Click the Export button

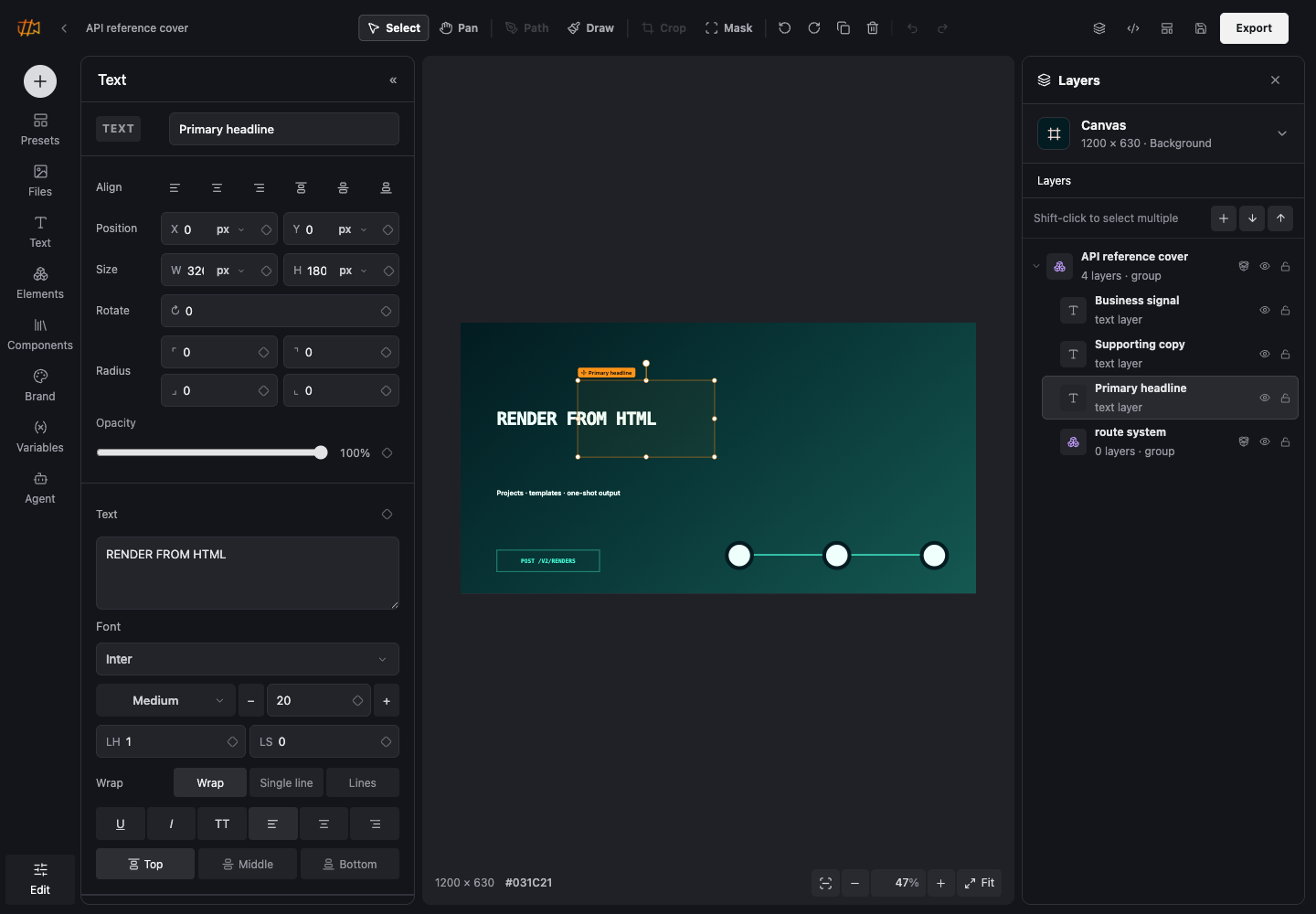[1254, 28]
